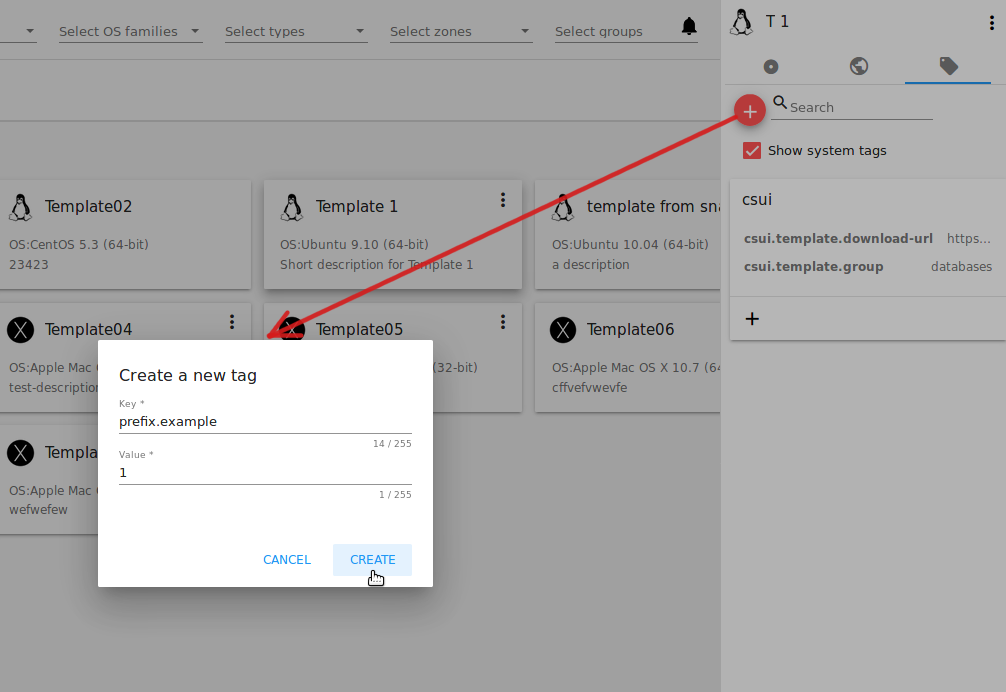Click the red plus add-tag button
The image size is (1006, 692).
pos(749,111)
